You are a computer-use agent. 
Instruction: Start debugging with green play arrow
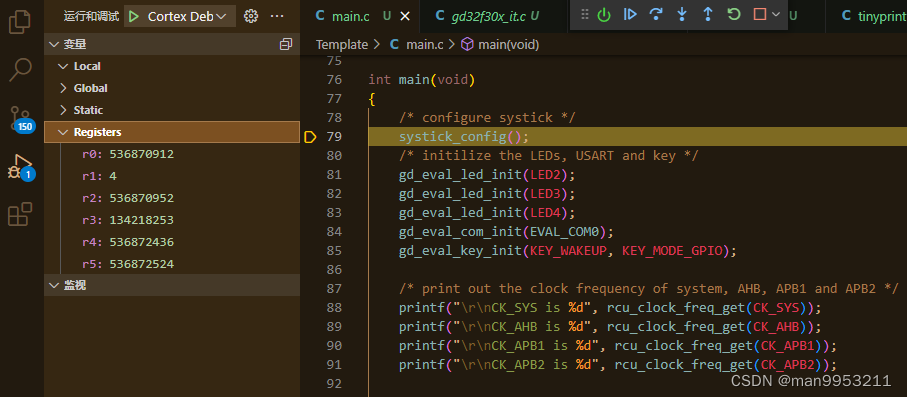134,16
